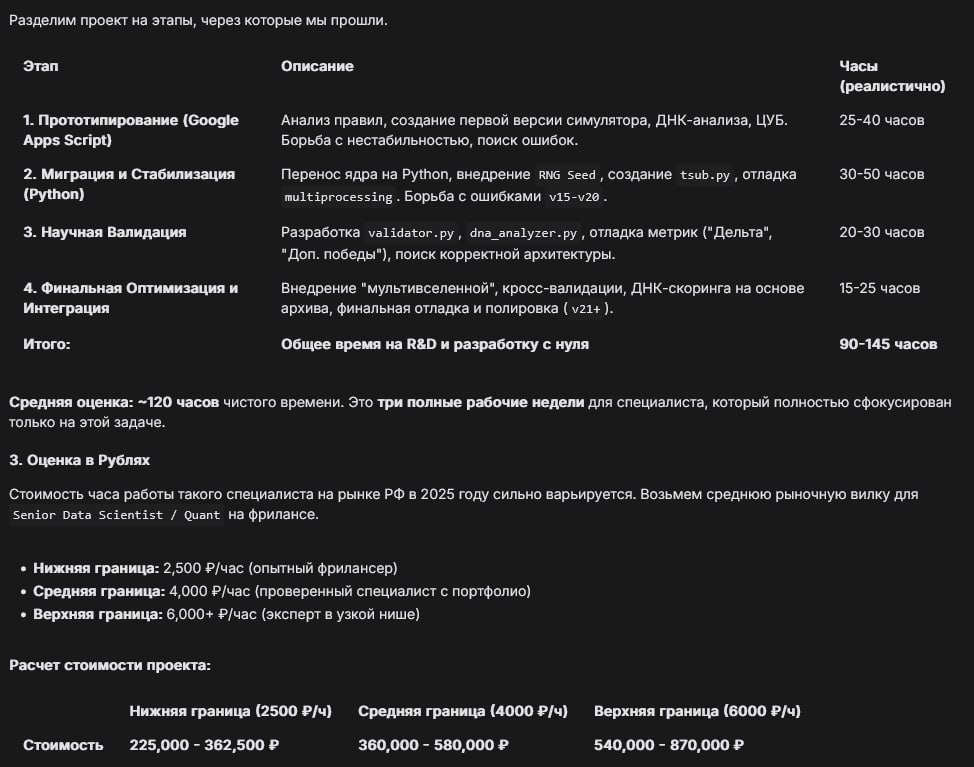The image size is (974, 767).
Task: Click the "Senior Data Scientist / Quant" code chip
Action: (118, 515)
